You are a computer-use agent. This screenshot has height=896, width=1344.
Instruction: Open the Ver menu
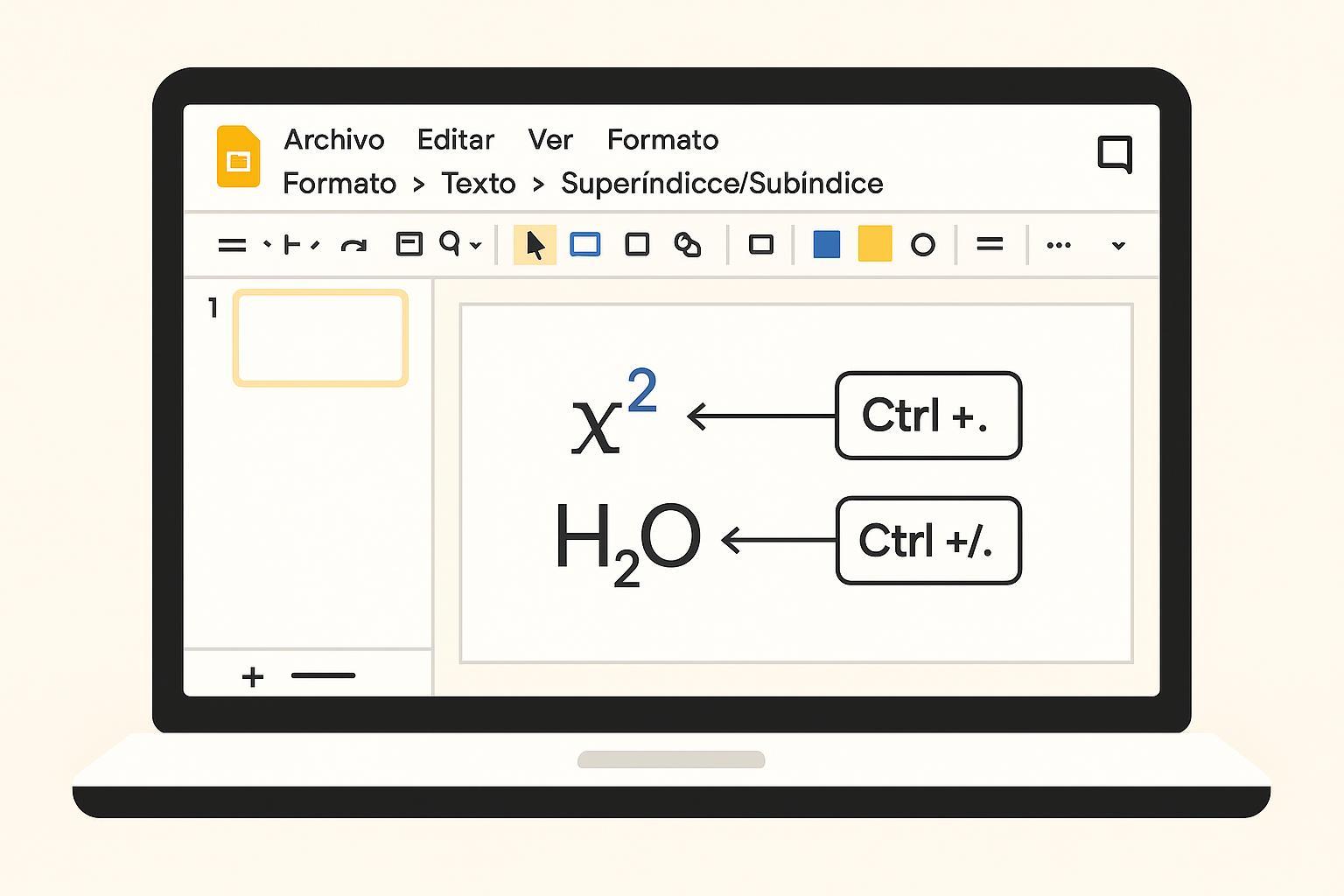(550, 140)
